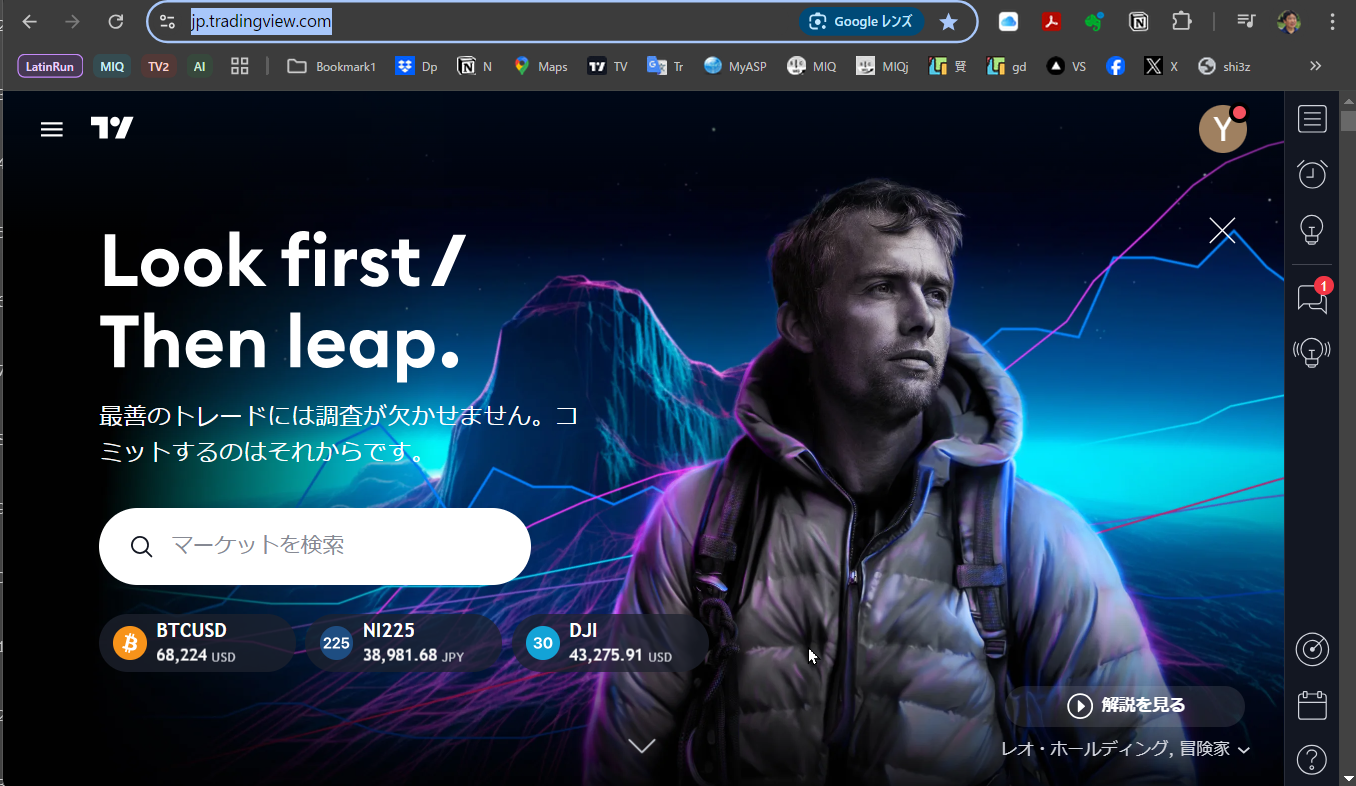Play the 解説を見る video button
This screenshot has height=786, width=1356.
(x=1126, y=706)
